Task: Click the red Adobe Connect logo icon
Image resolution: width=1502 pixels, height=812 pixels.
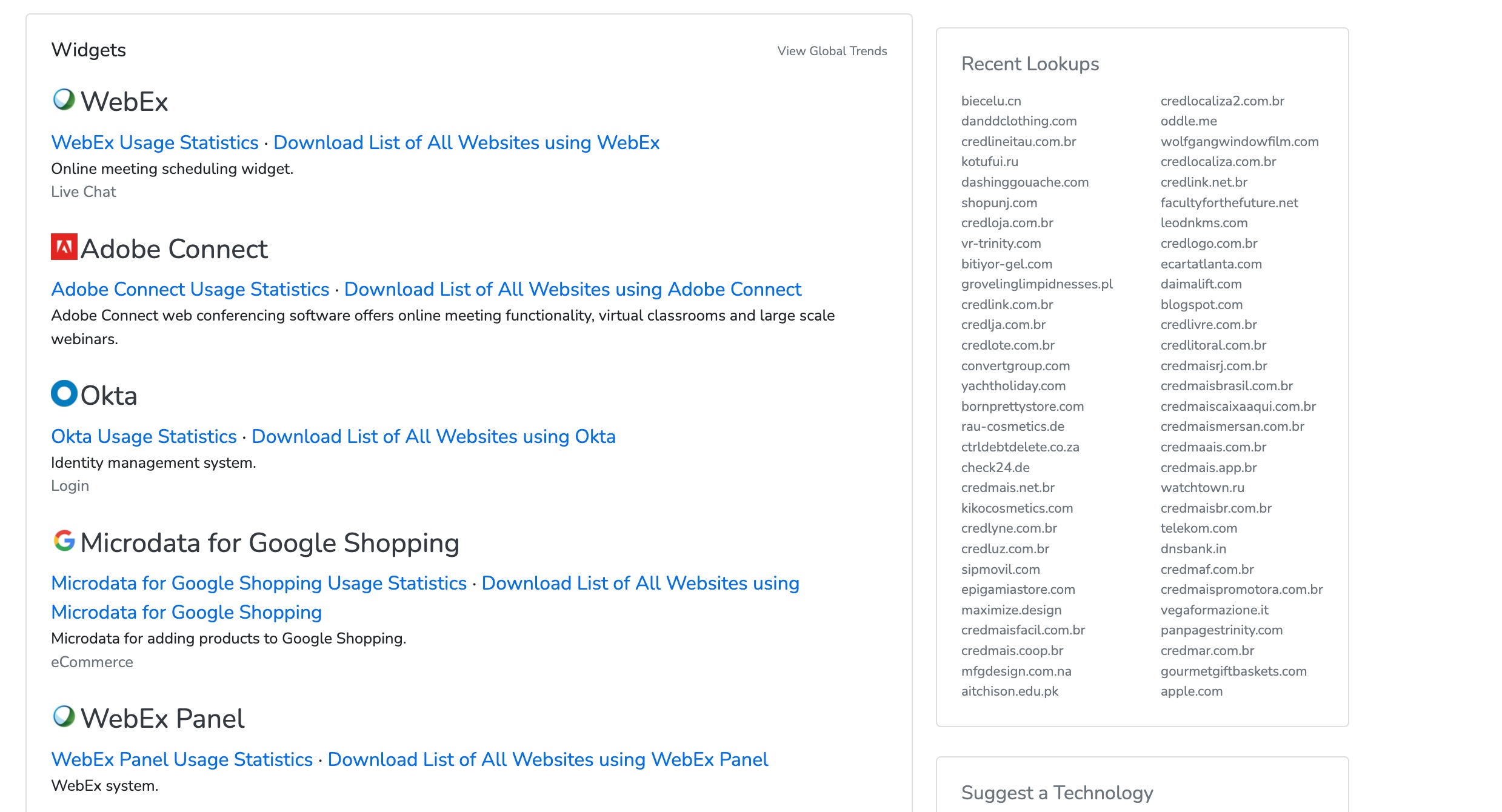Action: click(64, 247)
